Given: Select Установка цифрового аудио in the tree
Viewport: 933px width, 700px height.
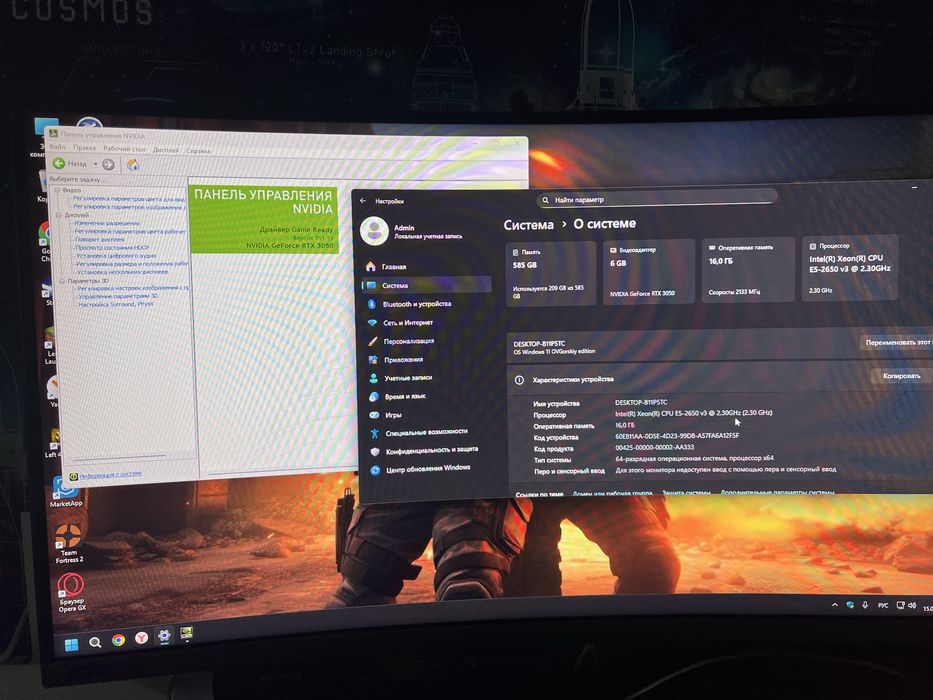Looking at the screenshot, I should 116,256.
